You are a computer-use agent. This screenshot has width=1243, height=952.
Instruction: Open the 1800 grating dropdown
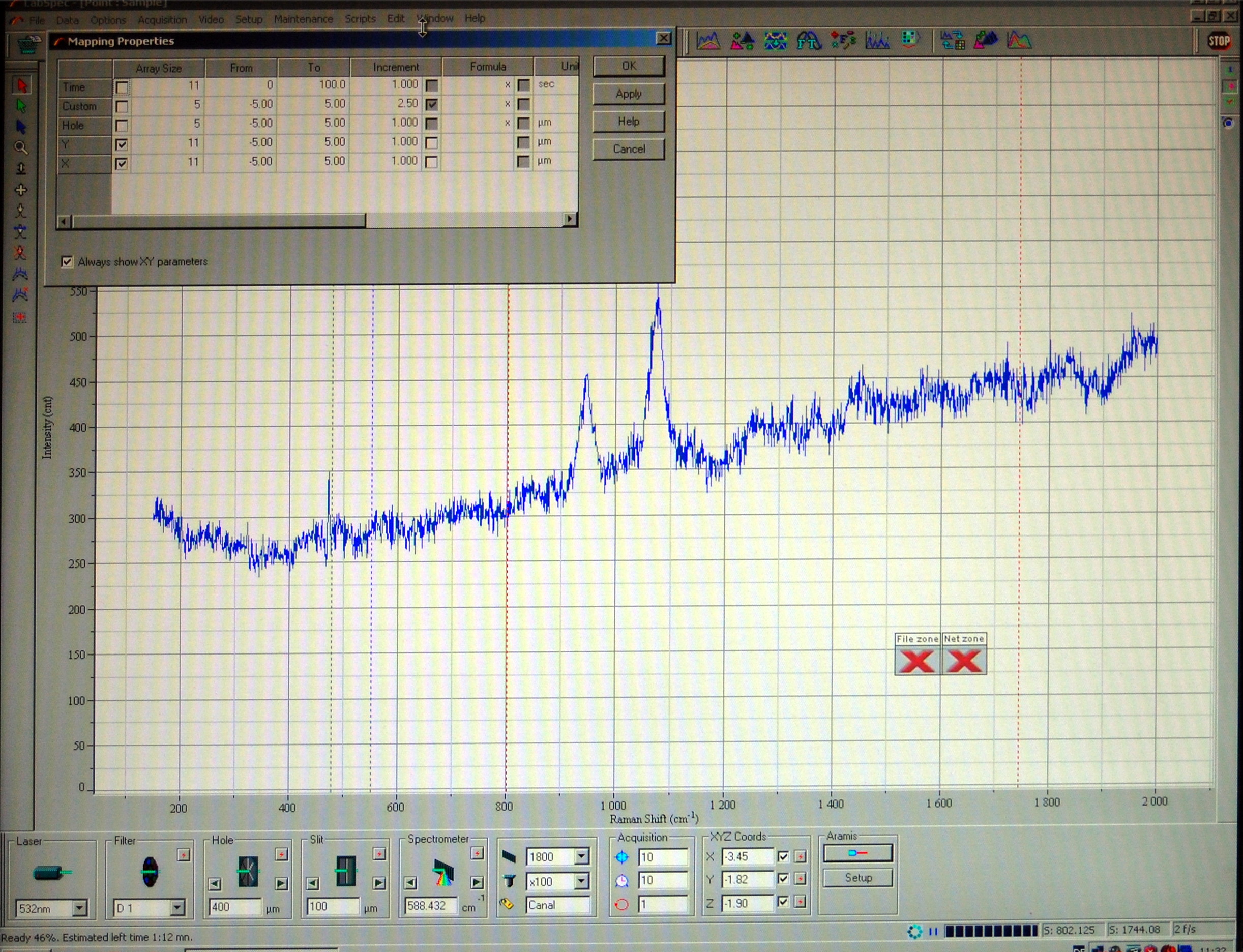581,856
